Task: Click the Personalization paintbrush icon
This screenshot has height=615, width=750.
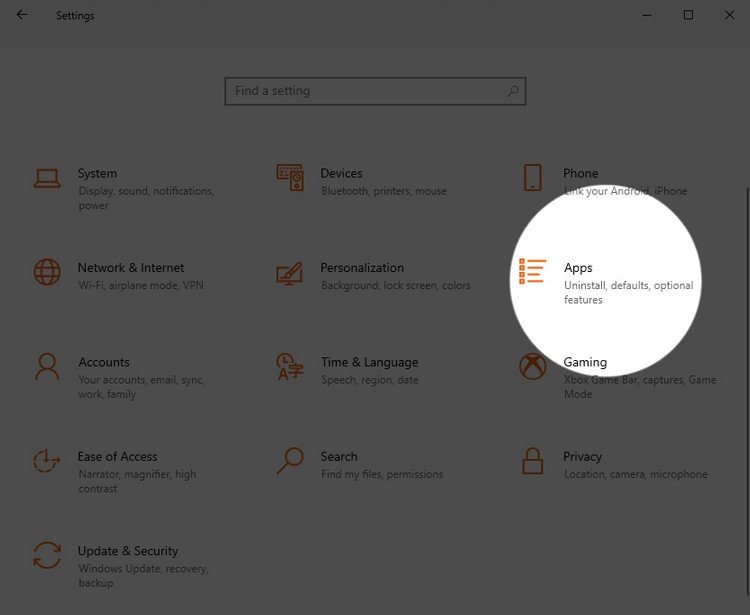Action: (x=290, y=273)
